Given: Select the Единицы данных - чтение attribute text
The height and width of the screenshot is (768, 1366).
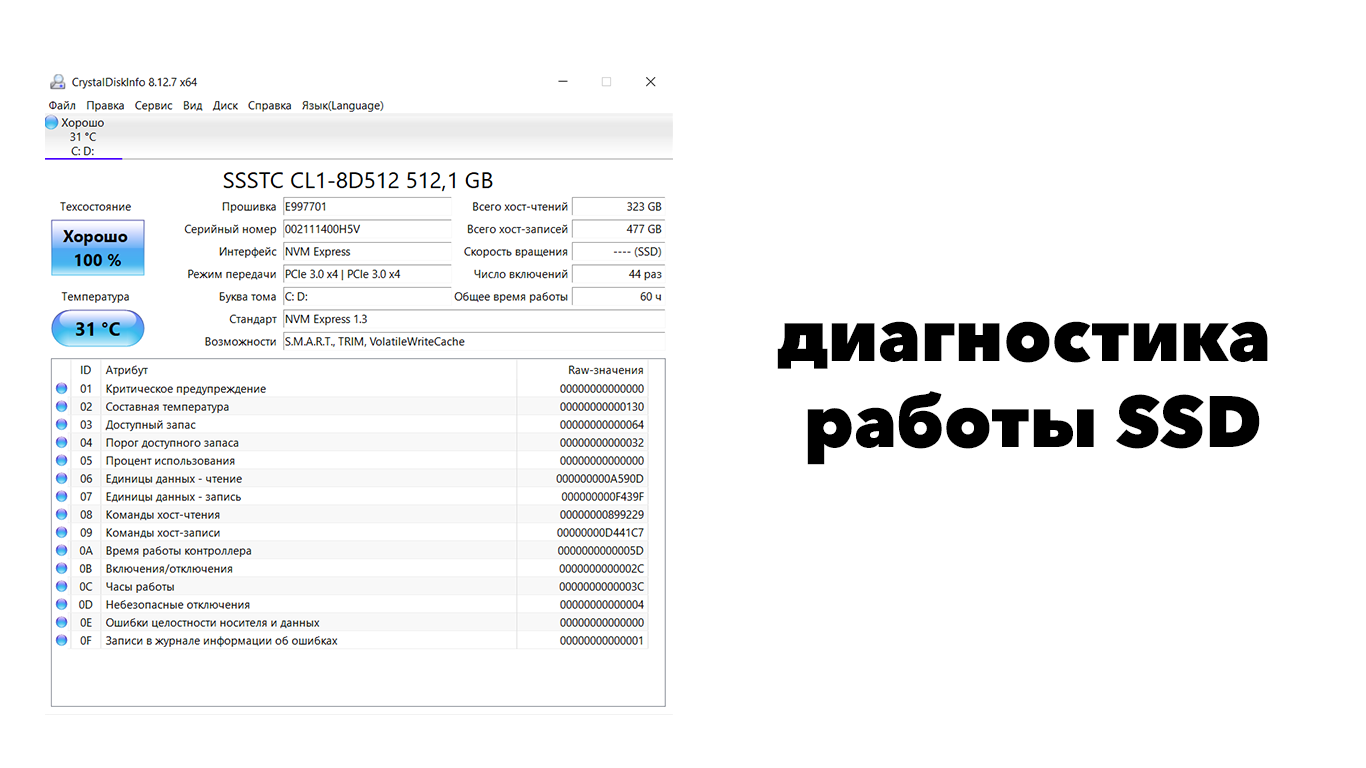Looking at the screenshot, I should 174,479.
